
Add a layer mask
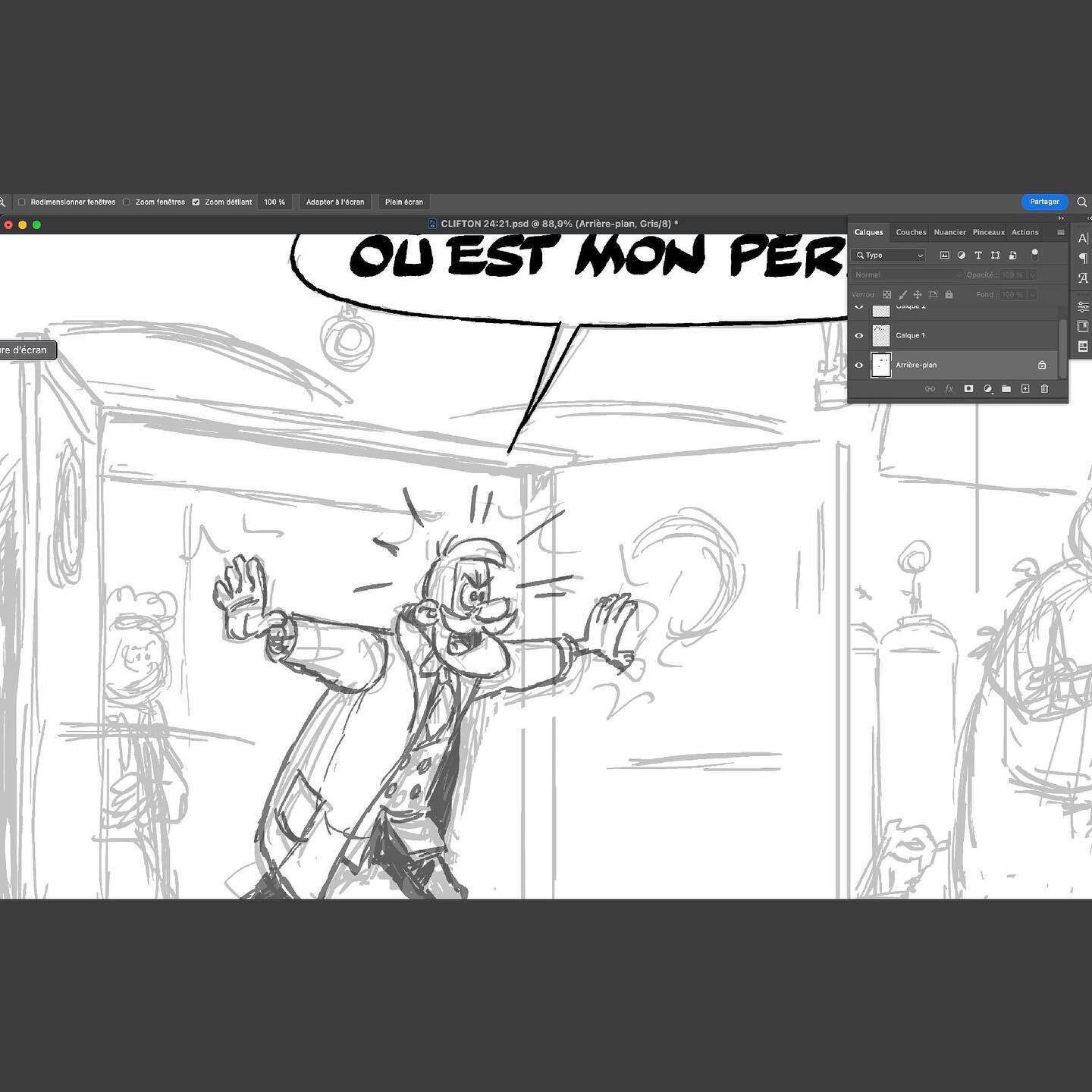coord(968,389)
